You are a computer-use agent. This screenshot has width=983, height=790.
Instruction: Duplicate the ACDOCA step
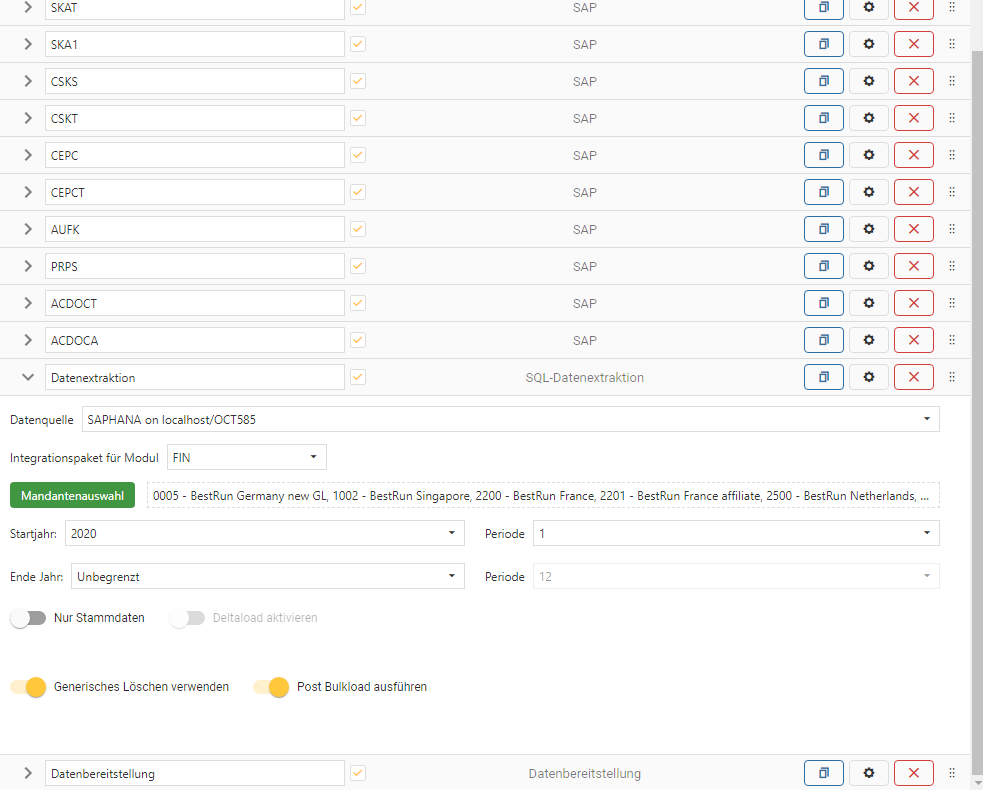tap(823, 340)
